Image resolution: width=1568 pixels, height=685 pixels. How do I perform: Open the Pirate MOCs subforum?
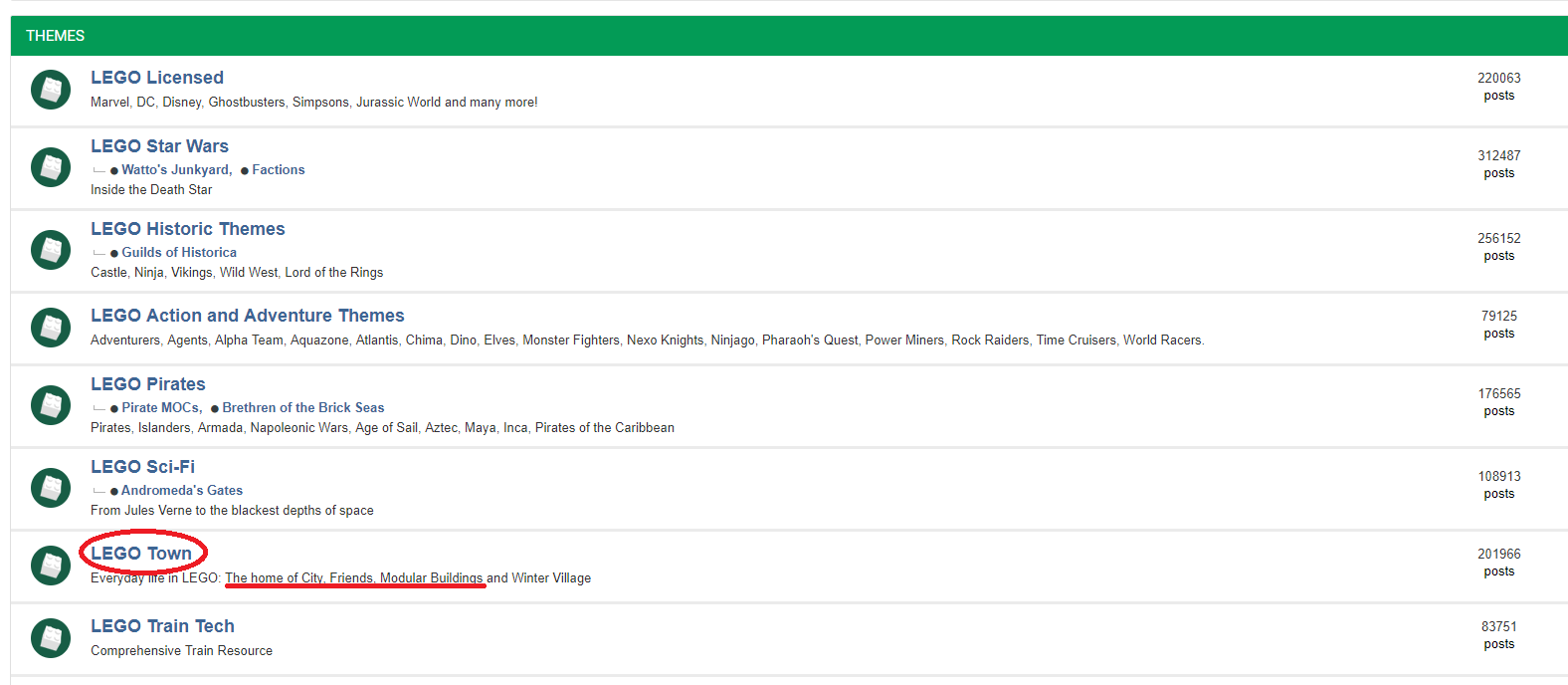(x=161, y=408)
